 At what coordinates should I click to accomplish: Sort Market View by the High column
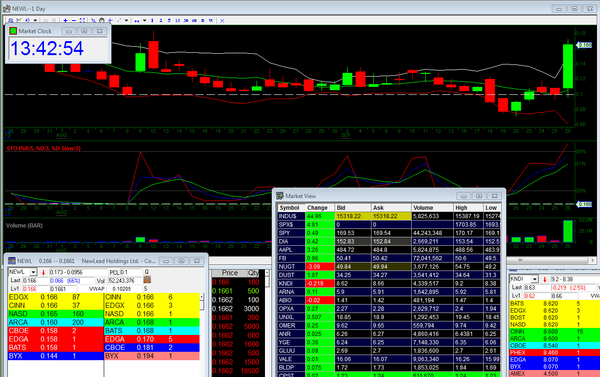(x=468, y=207)
